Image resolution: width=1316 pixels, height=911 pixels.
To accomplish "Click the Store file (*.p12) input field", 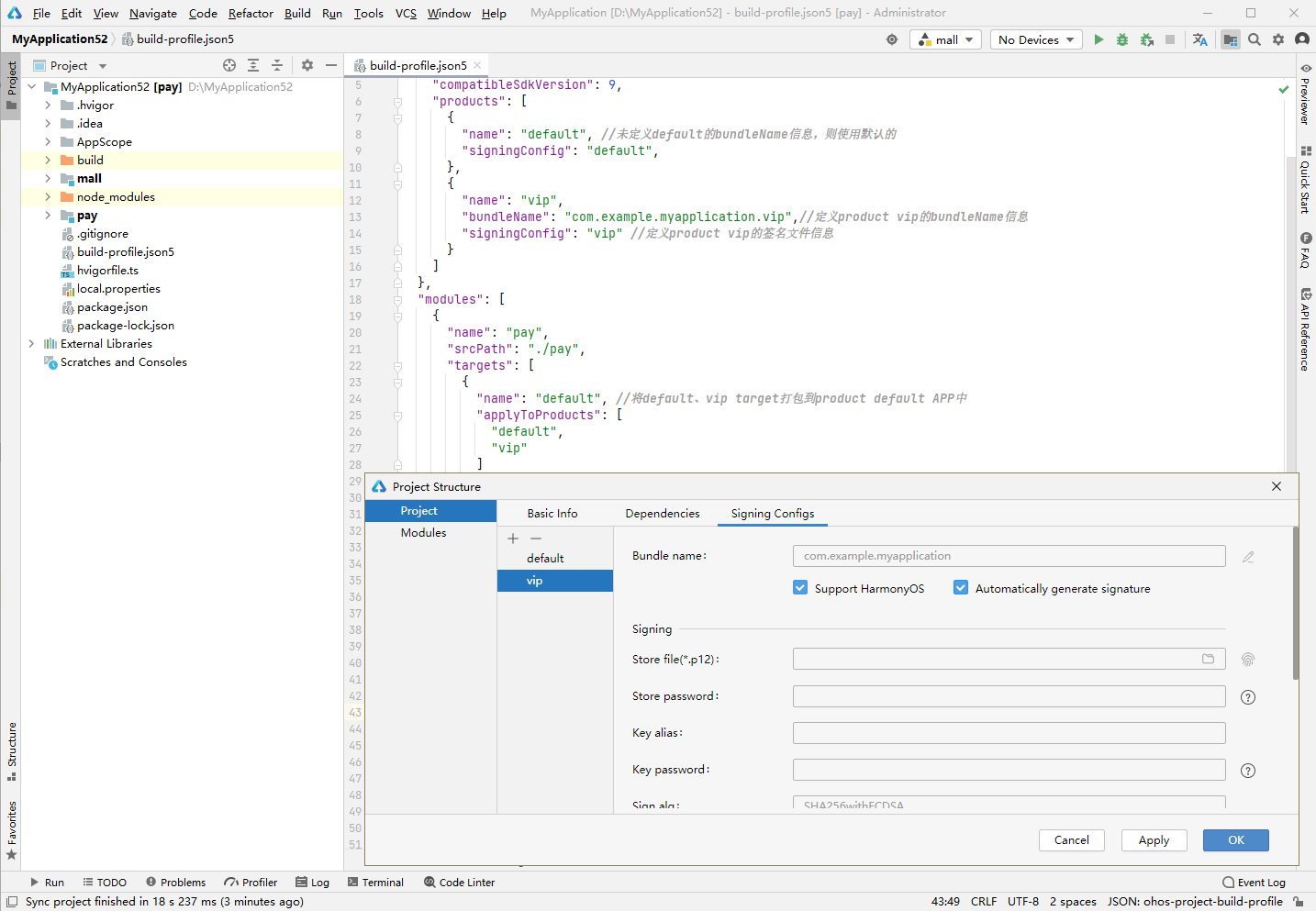I will (x=1009, y=659).
